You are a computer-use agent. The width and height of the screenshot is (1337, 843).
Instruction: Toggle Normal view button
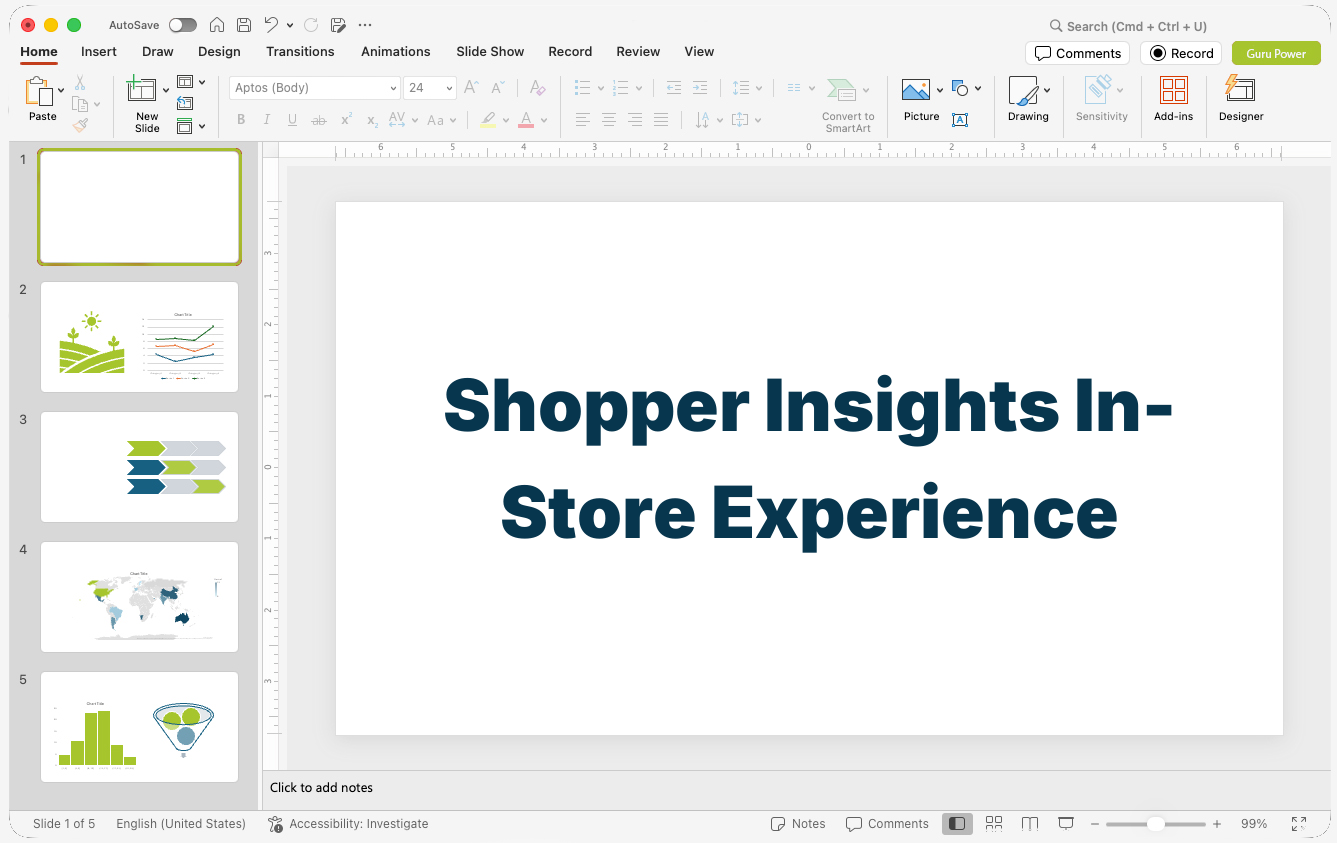tap(957, 824)
